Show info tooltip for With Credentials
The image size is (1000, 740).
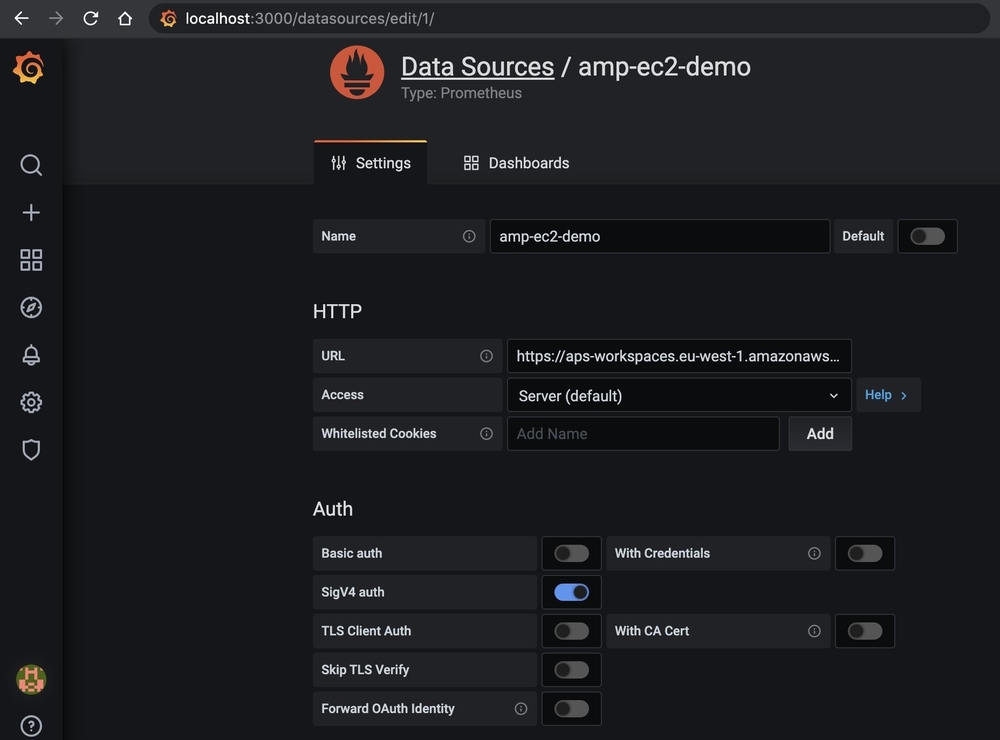(x=814, y=553)
